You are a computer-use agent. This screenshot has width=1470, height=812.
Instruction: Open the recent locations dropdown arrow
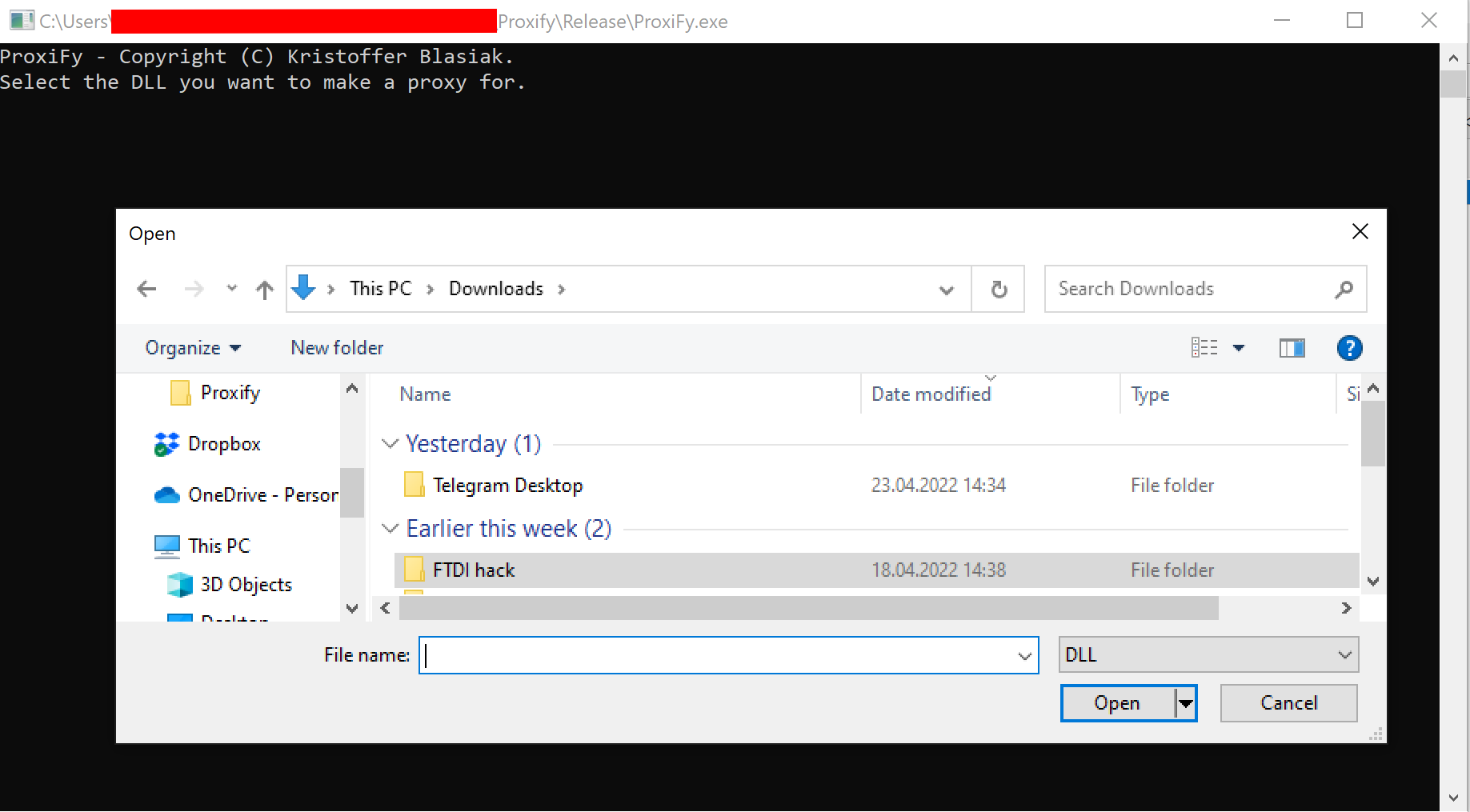coord(232,288)
